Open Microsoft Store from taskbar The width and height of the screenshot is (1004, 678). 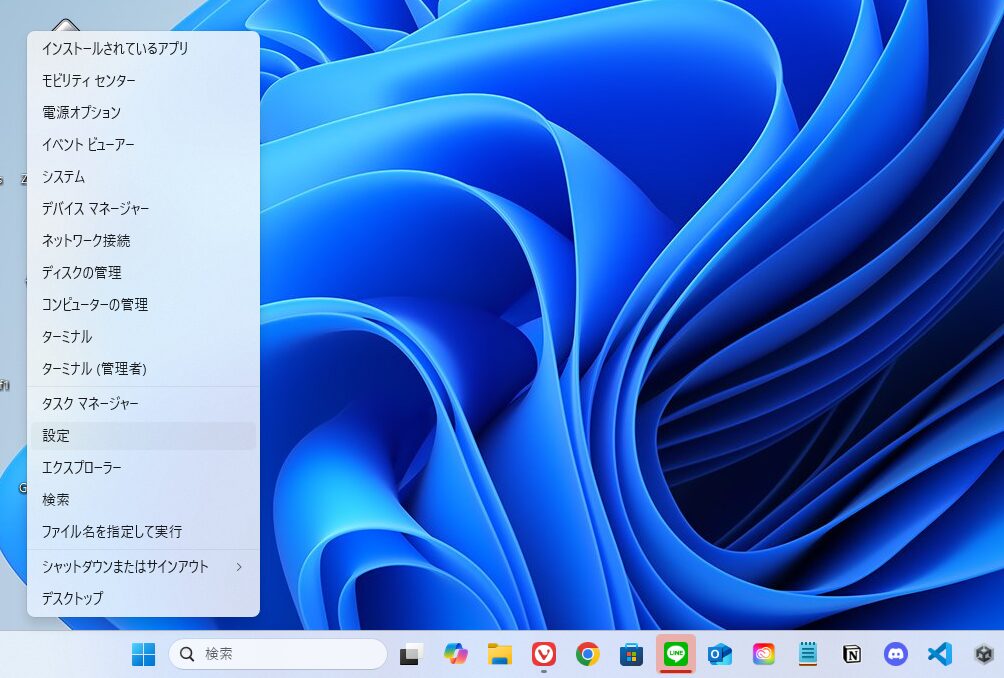pyautogui.click(x=631, y=654)
